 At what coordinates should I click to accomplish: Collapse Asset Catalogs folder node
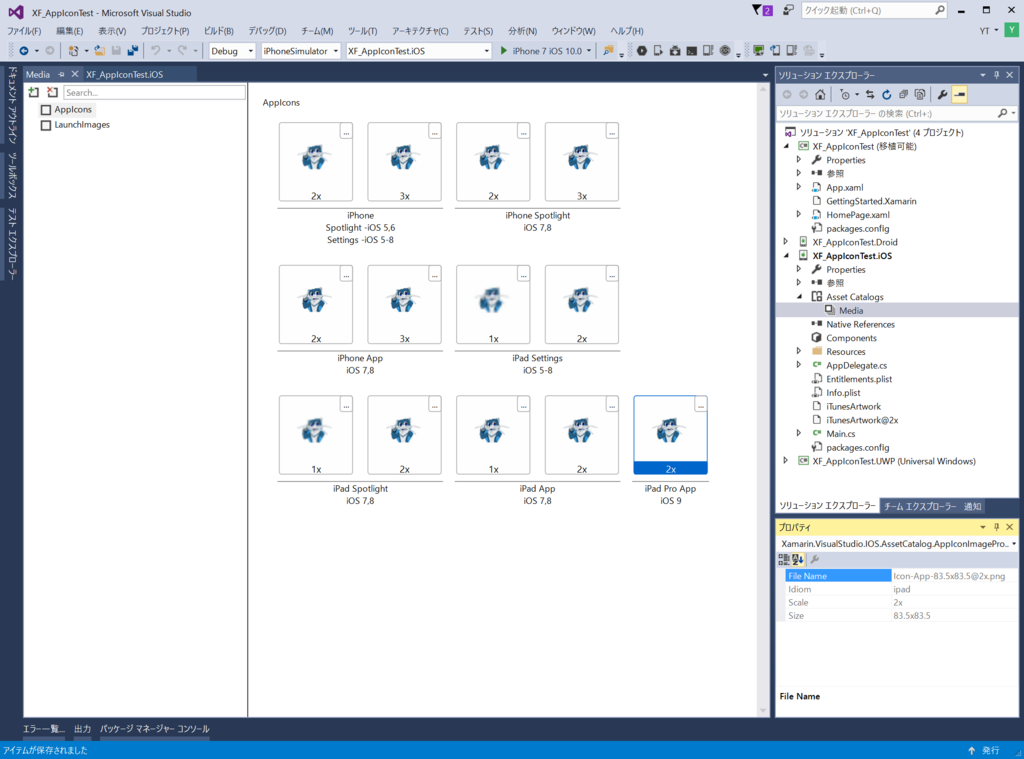[799, 297]
